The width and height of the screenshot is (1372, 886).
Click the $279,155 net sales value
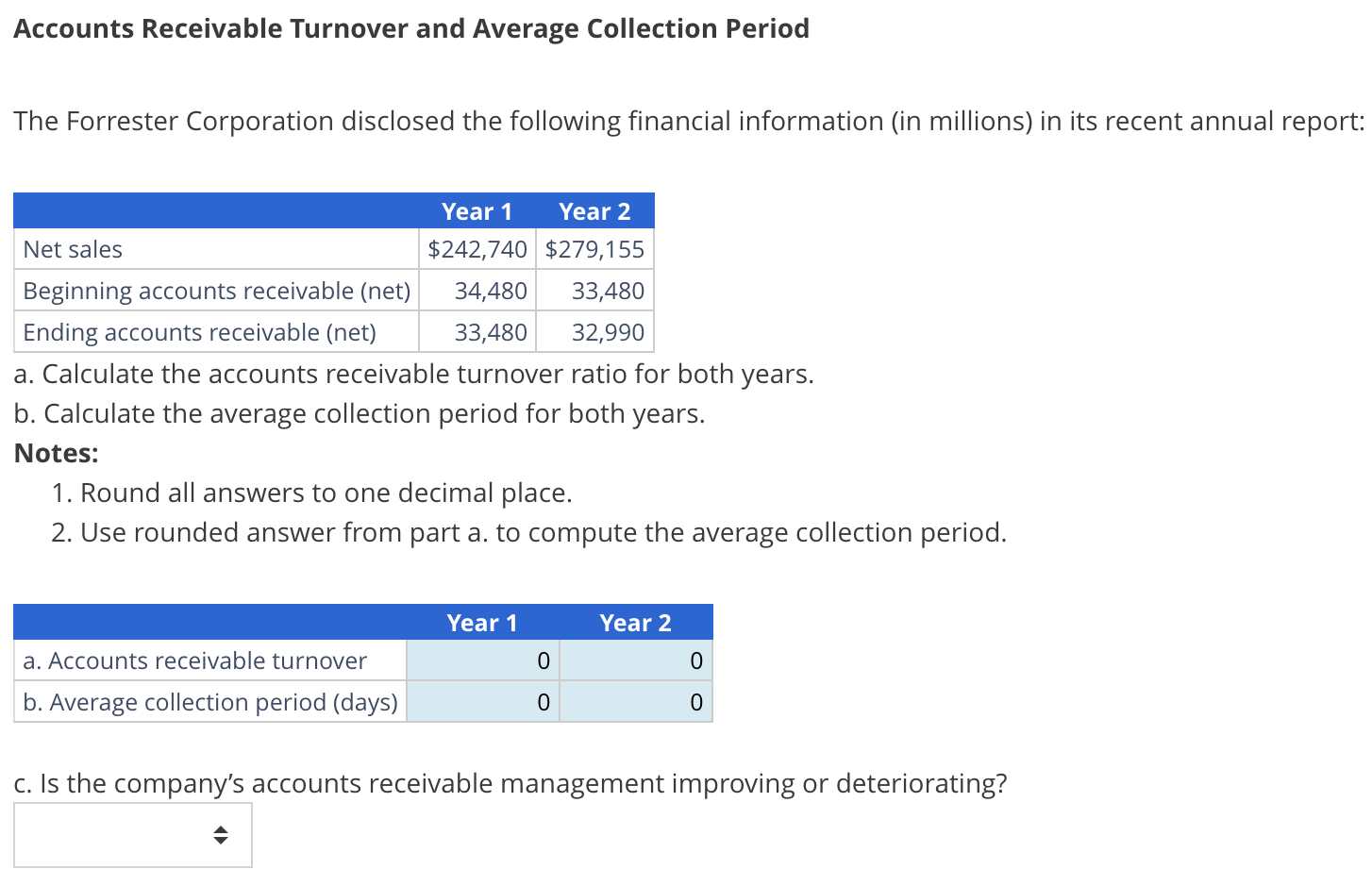(x=594, y=248)
